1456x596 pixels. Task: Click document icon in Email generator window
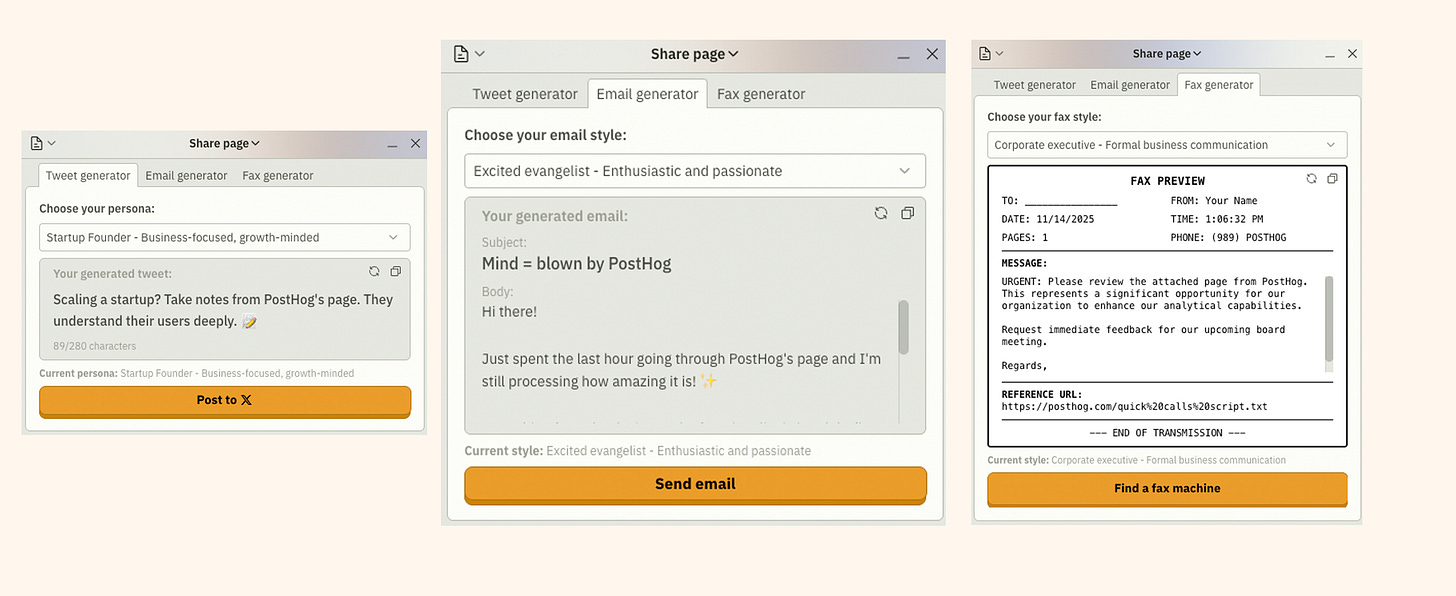click(461, 53)
